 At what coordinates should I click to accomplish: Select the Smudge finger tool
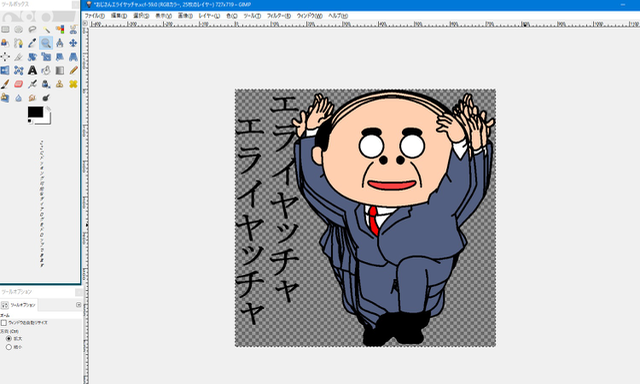point(32,98)
